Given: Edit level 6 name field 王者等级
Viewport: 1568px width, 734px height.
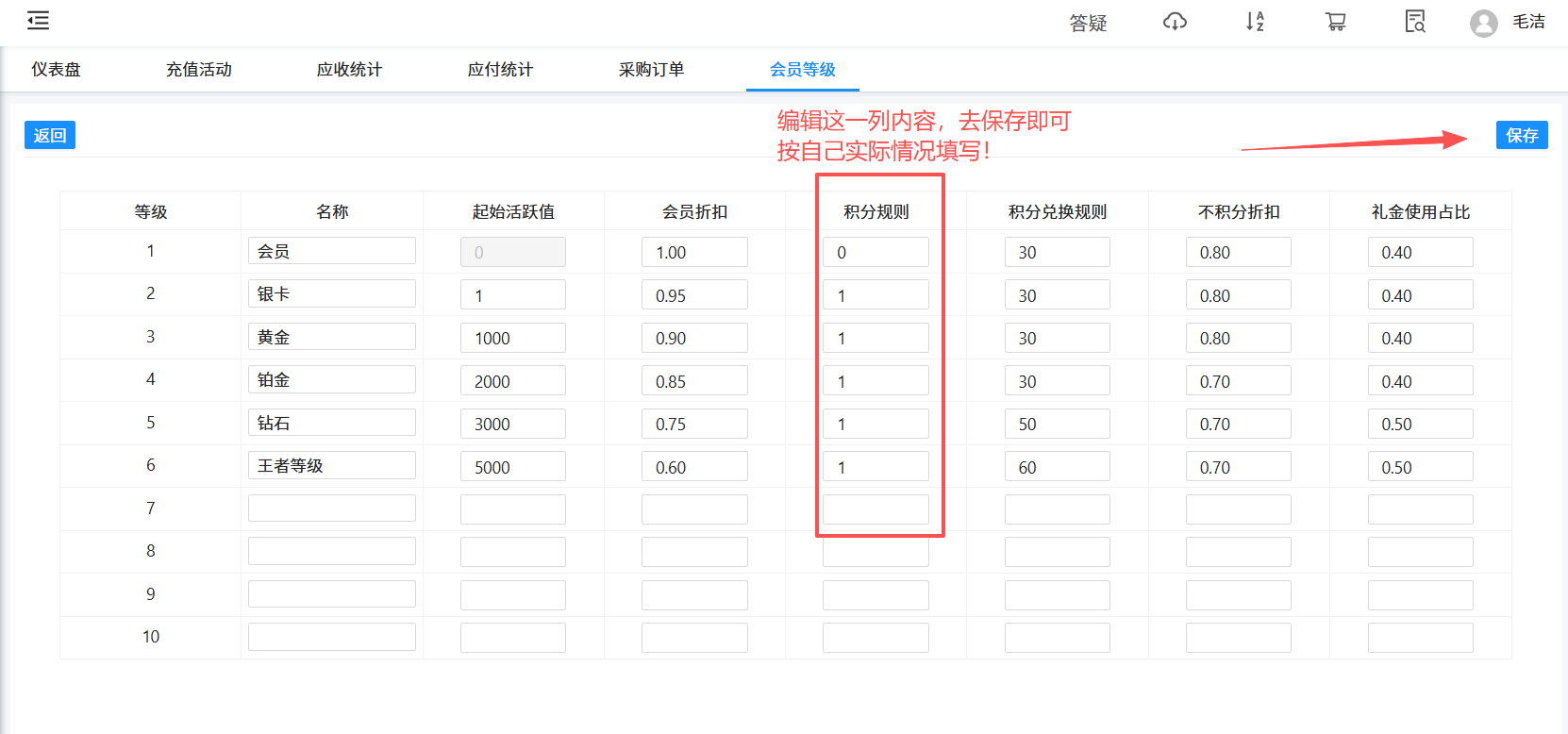Looking at the screenshot, I should (x=332, y=465).
